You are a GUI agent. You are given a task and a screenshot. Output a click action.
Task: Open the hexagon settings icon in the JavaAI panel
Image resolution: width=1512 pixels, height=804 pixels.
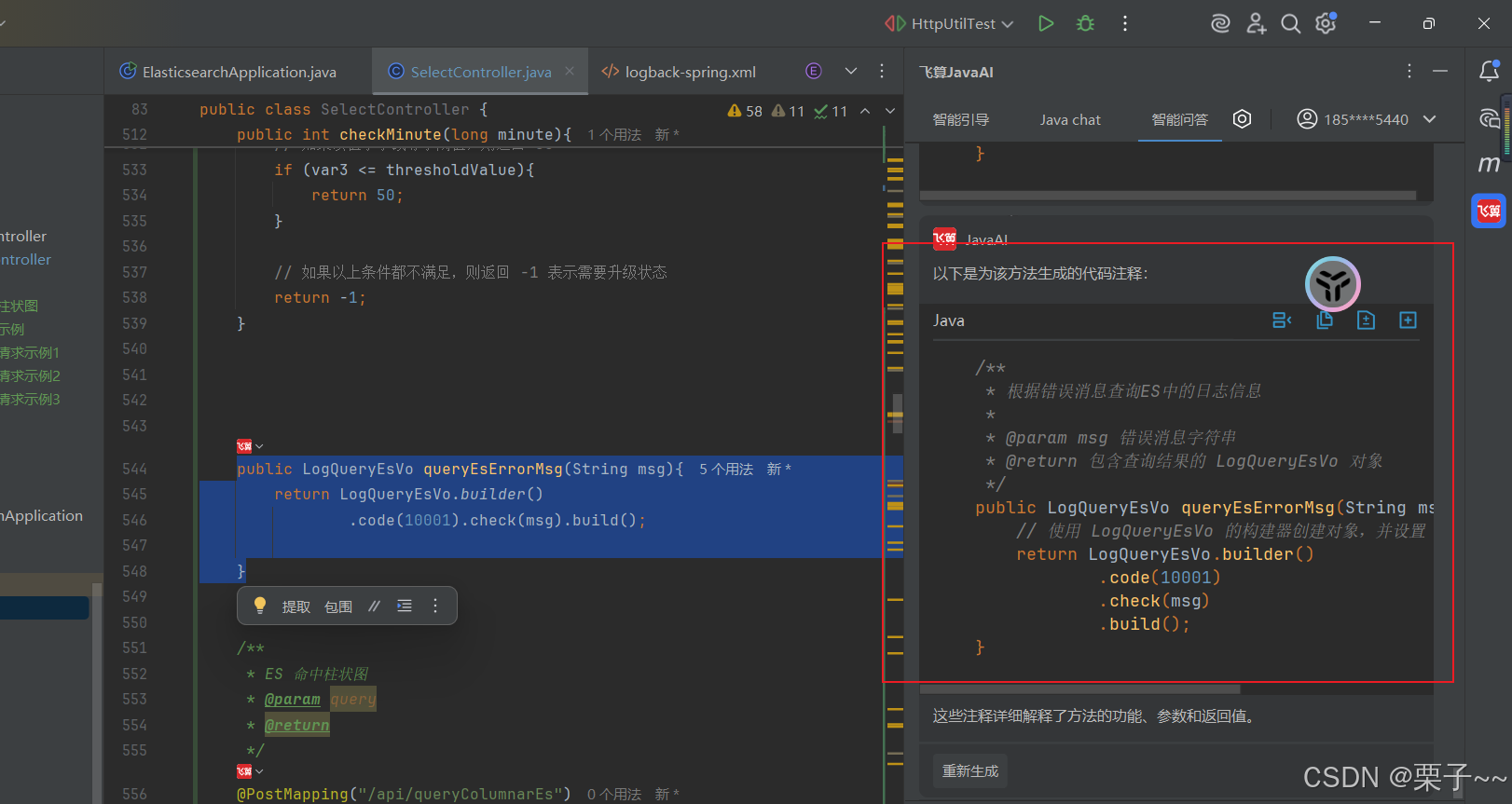point(1242,118)
